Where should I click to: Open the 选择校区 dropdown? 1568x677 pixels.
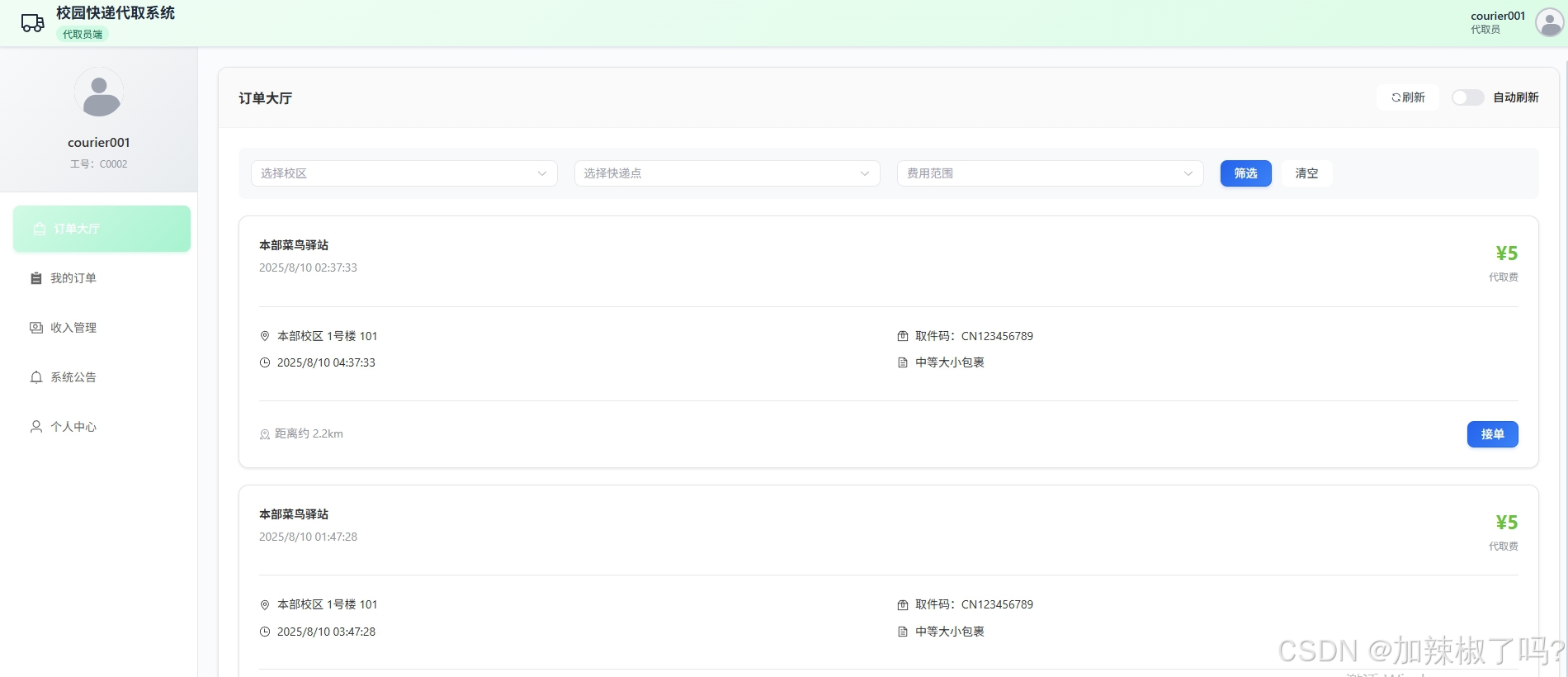point(404,173)
